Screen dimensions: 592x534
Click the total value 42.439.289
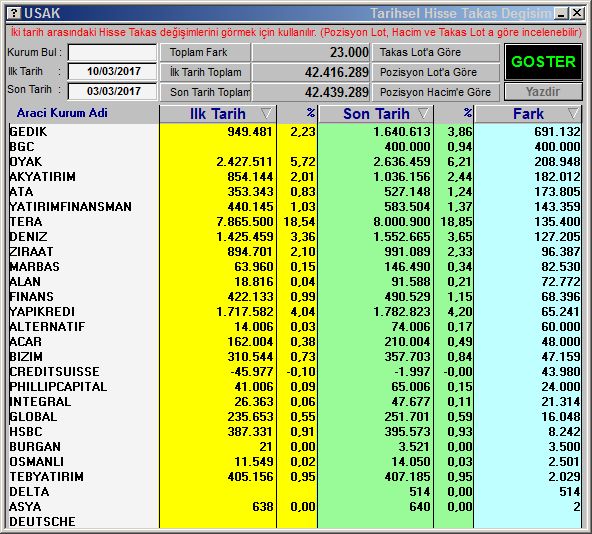point(337,92)
